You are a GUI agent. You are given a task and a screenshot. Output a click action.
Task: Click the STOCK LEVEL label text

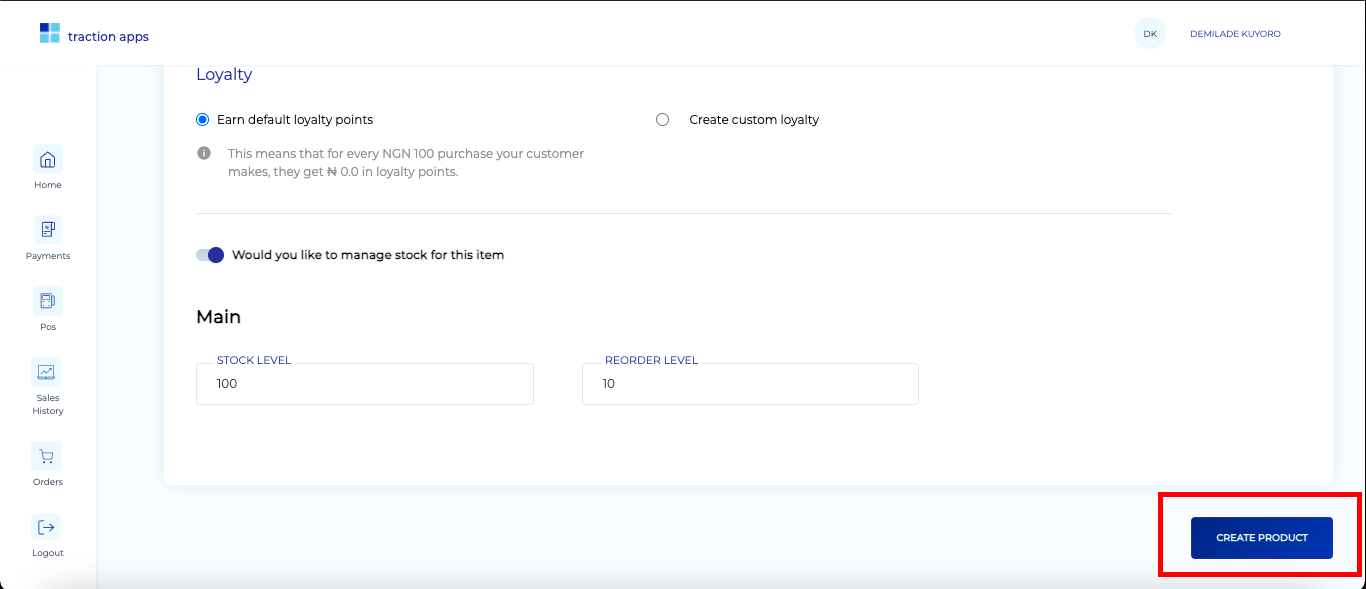tap(255, 360)
